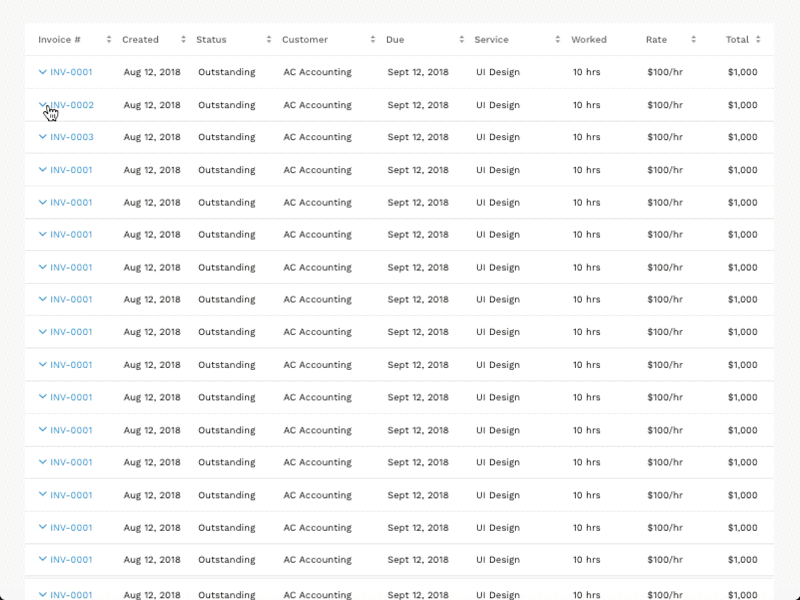The image size is (800, 600).
Task: Toggle Customer column sort icon
Action: pos(373,40)
